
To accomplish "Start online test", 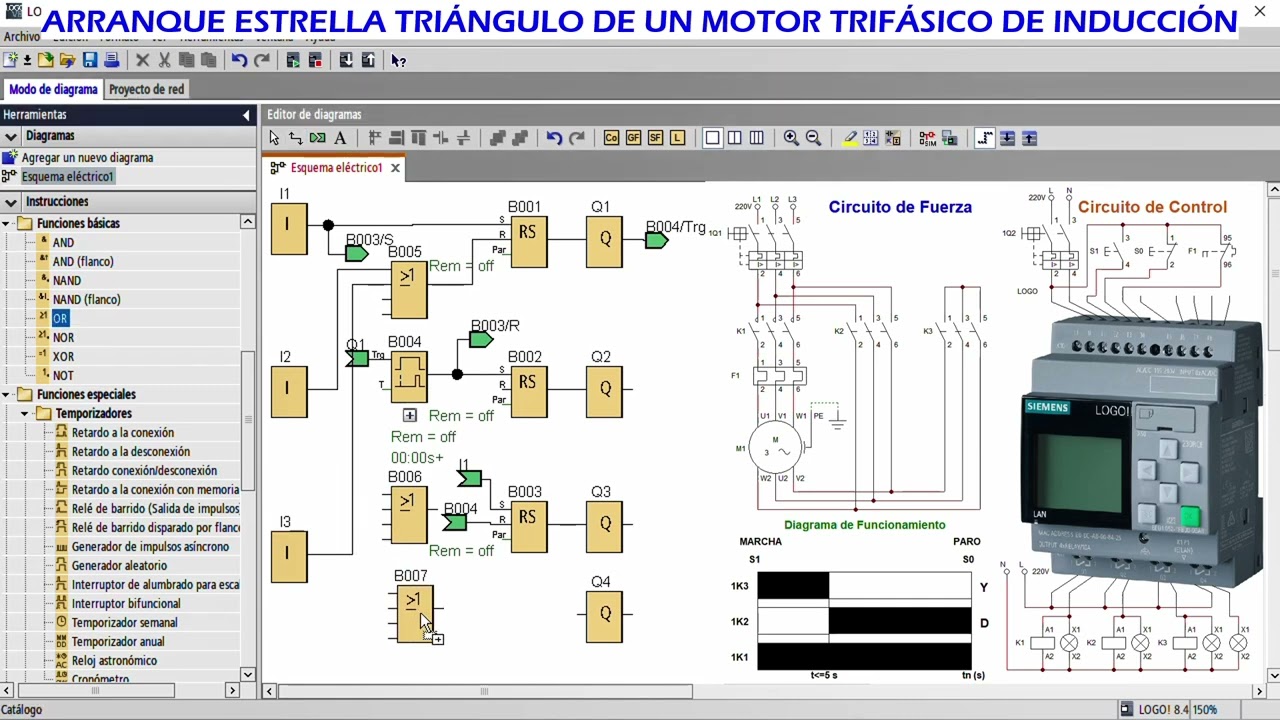I will point(949,138).
